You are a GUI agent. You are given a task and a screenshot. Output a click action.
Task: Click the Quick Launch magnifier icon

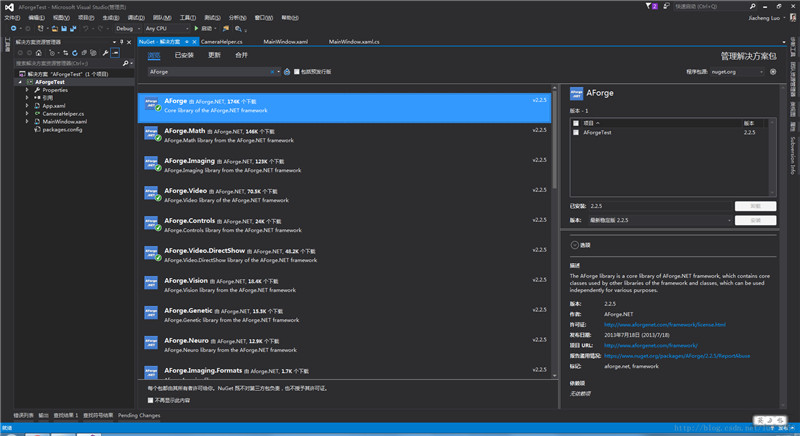point(753,6)
